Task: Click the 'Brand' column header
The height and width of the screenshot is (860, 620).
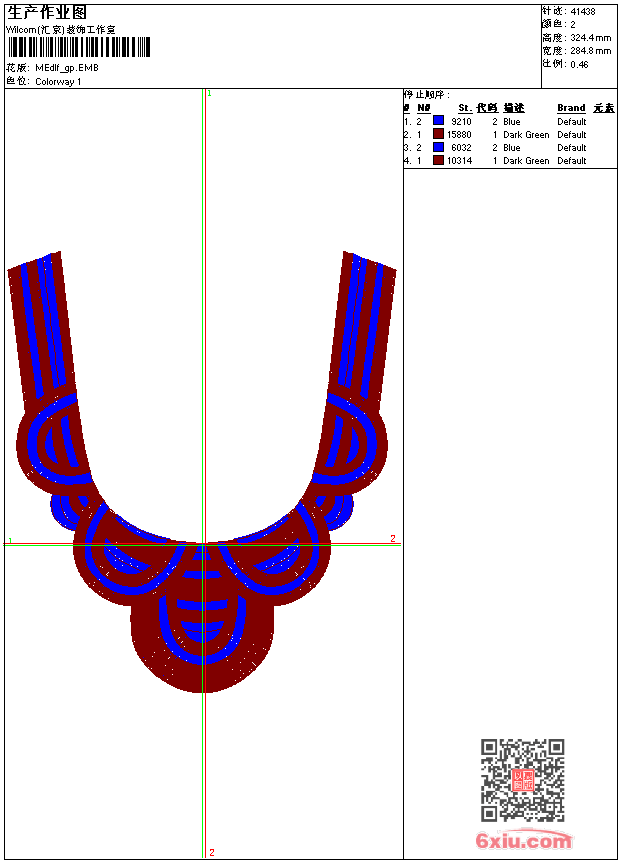Action: point(571,108)
